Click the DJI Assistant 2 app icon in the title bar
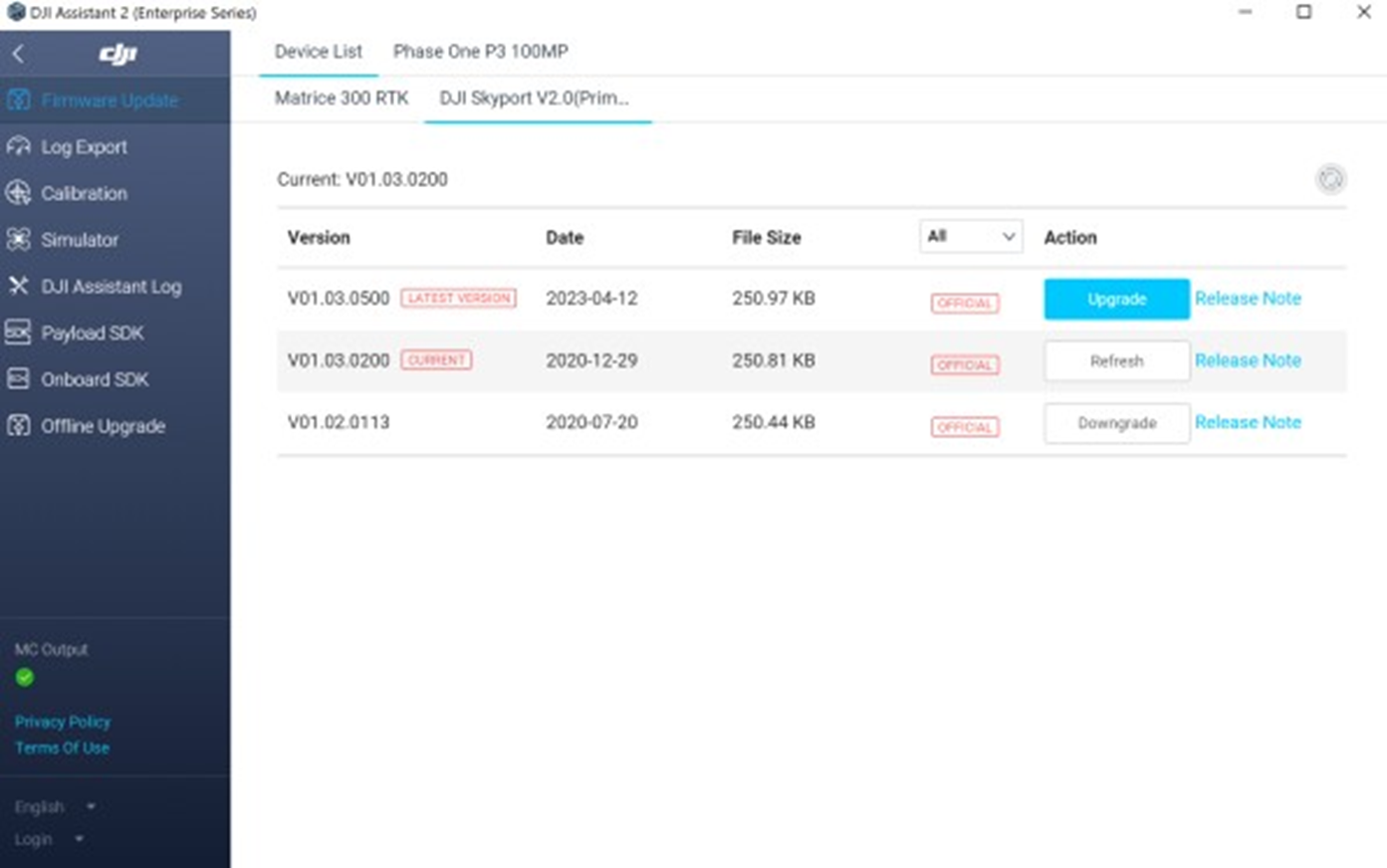Screen dimensions: 1387x868 coord(15,12)
